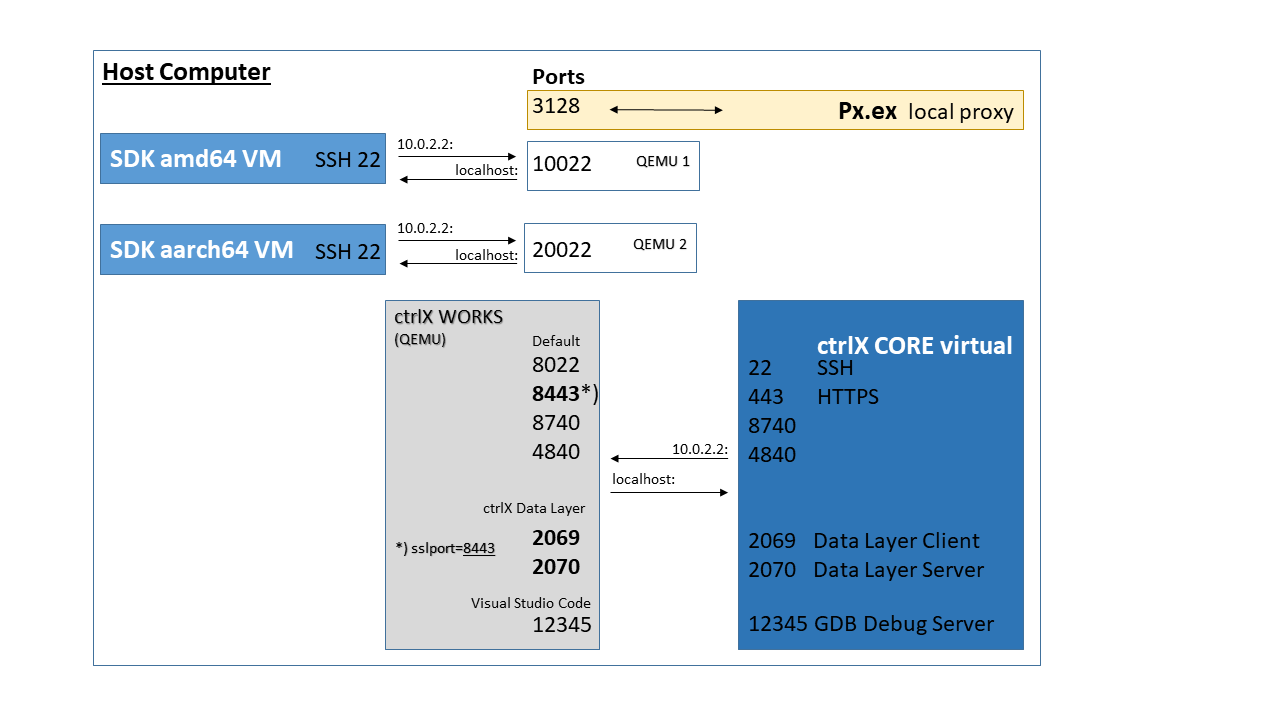The image size is (1280, 720).
Task: Toggle port 8443 in ctrlX WORKS
Action: coord(556,393)
